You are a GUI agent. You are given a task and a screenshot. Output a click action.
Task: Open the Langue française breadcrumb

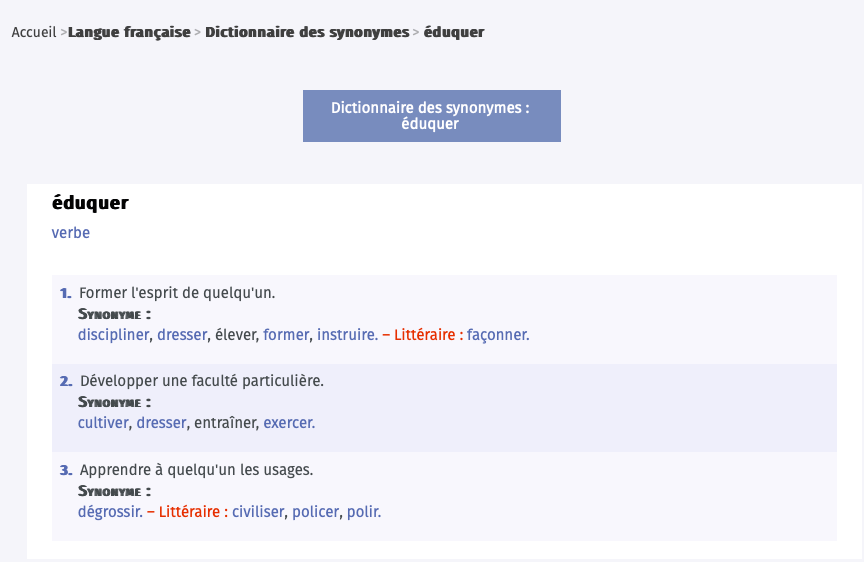(129, 32)
